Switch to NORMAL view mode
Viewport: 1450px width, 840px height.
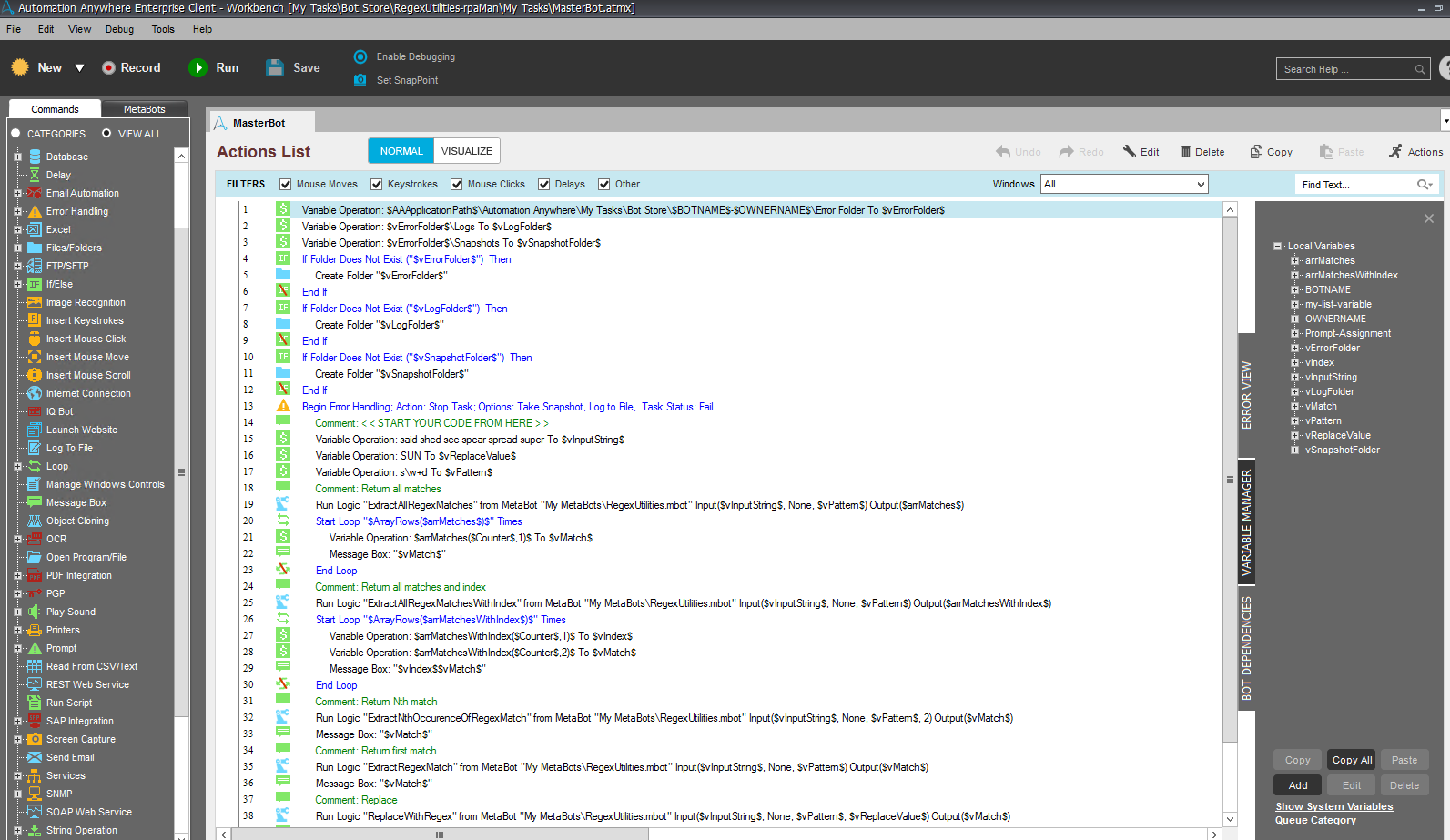401,151
